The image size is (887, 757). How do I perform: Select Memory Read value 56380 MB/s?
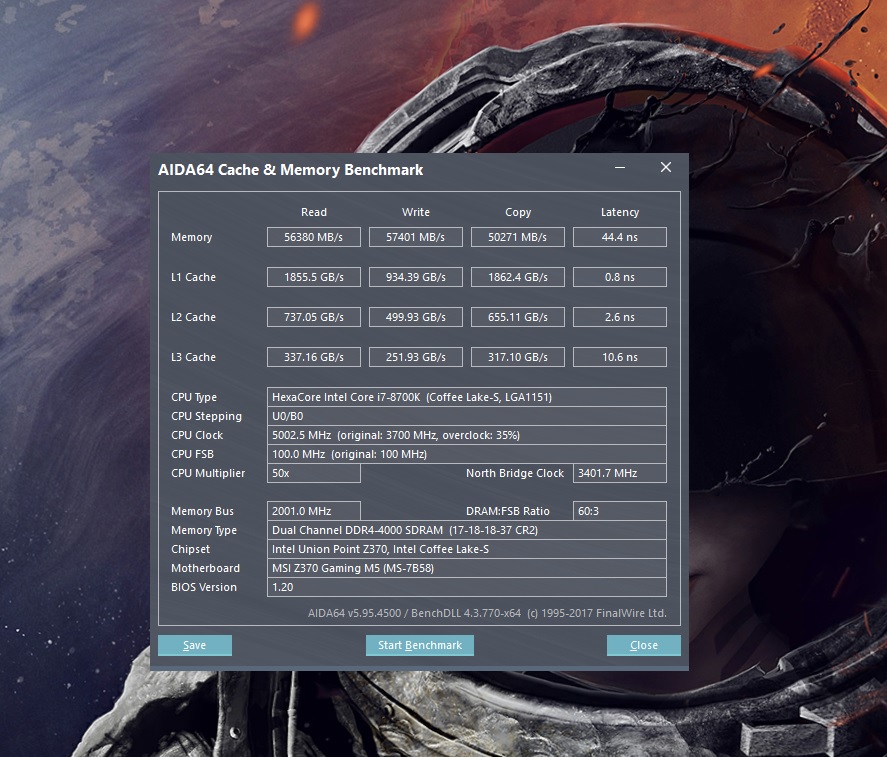(x=313, y=237)
